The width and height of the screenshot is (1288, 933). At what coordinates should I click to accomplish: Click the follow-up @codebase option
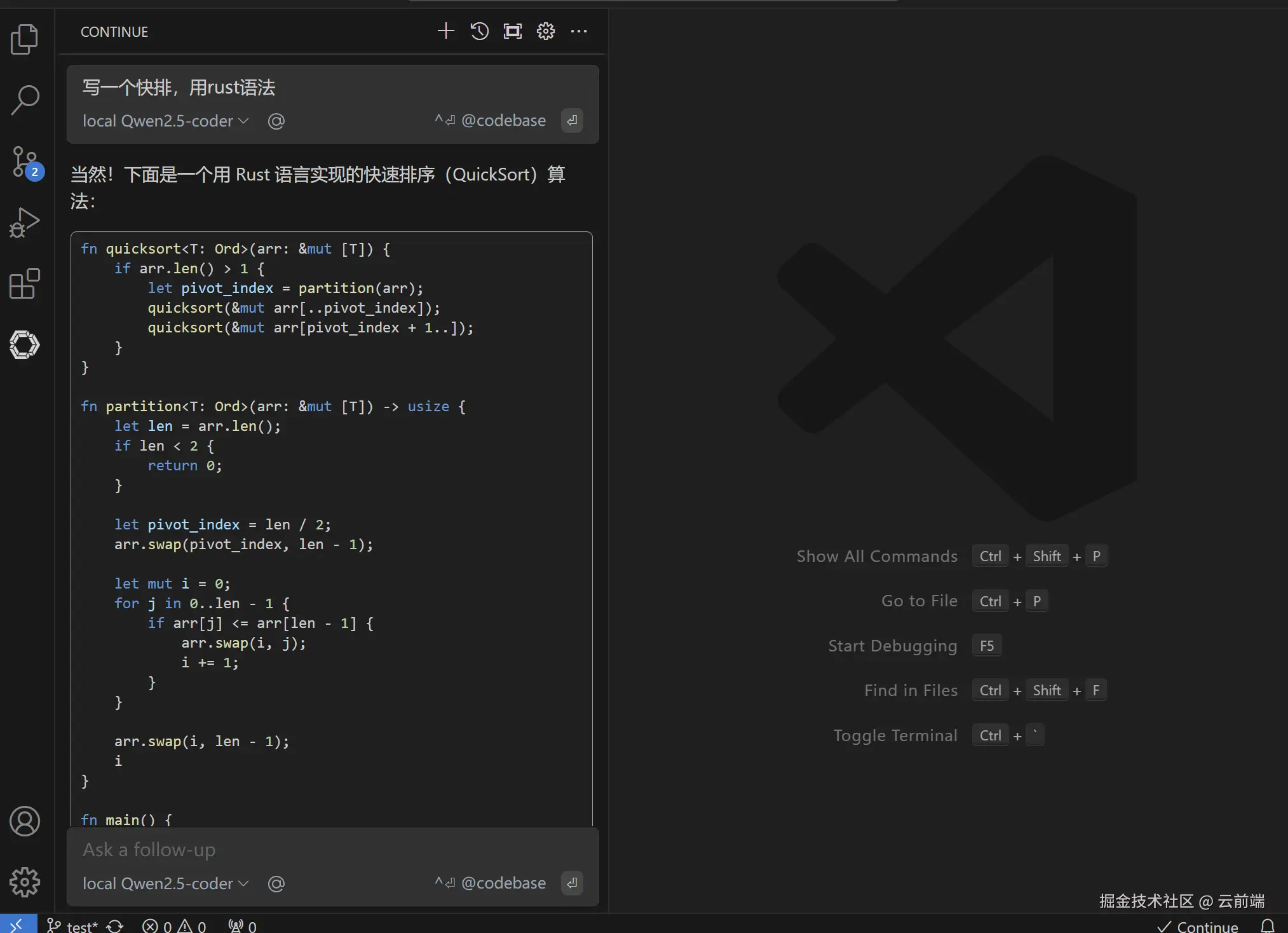pyautogui.click(x=491, y=883)
